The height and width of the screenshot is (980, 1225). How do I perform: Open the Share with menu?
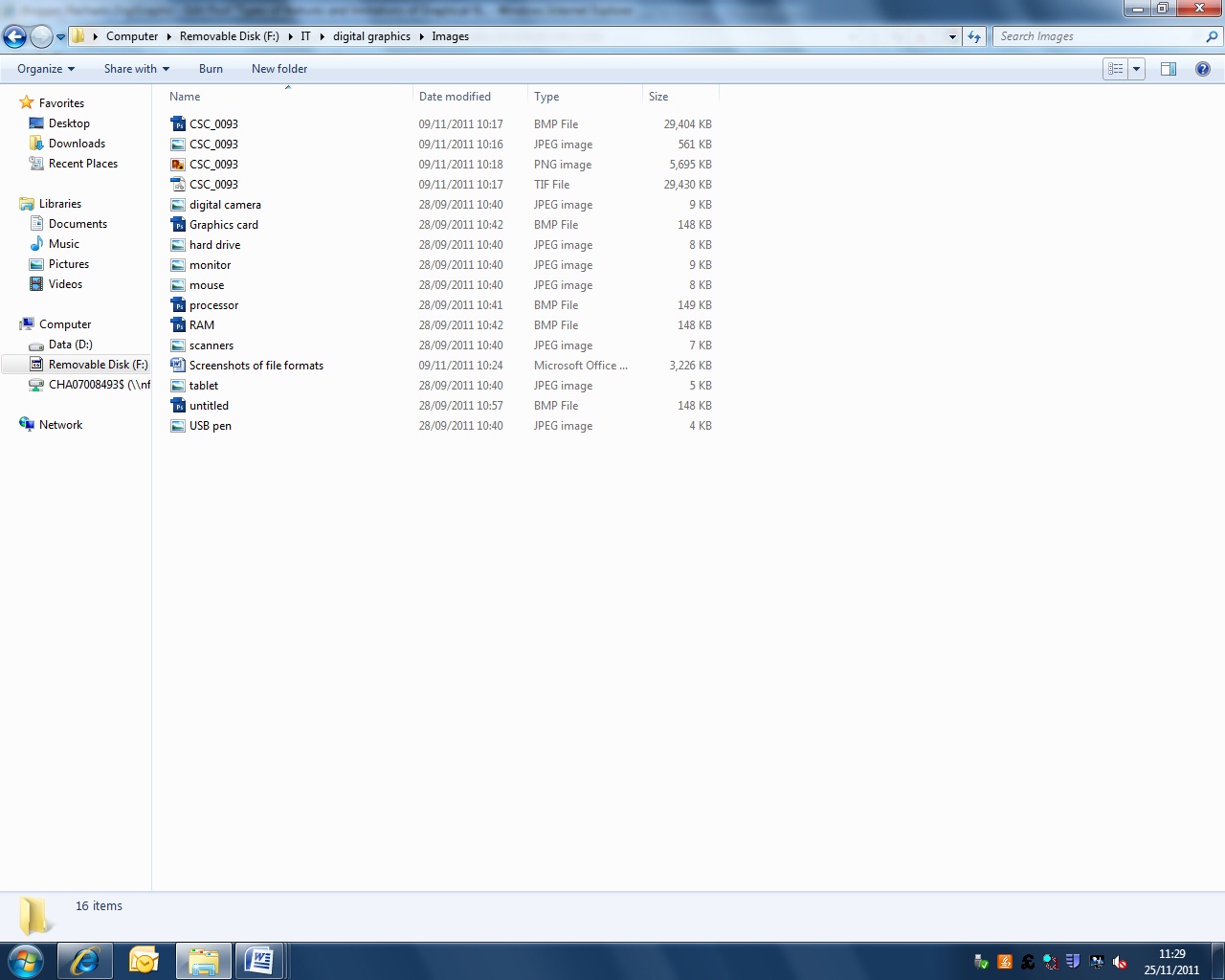coord(137,69)
